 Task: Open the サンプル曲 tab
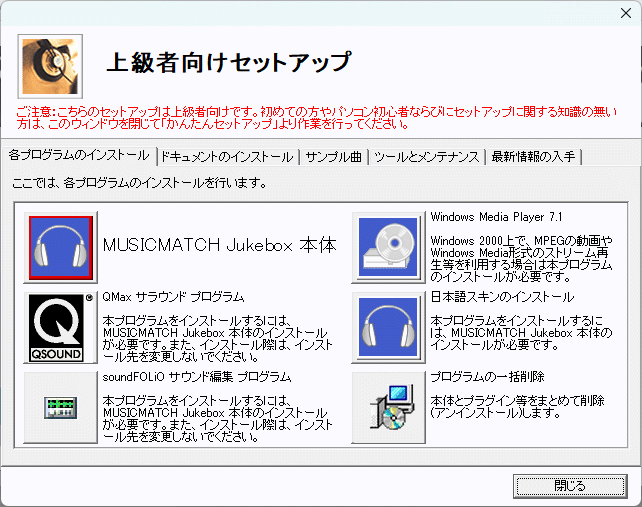point(334,157)
